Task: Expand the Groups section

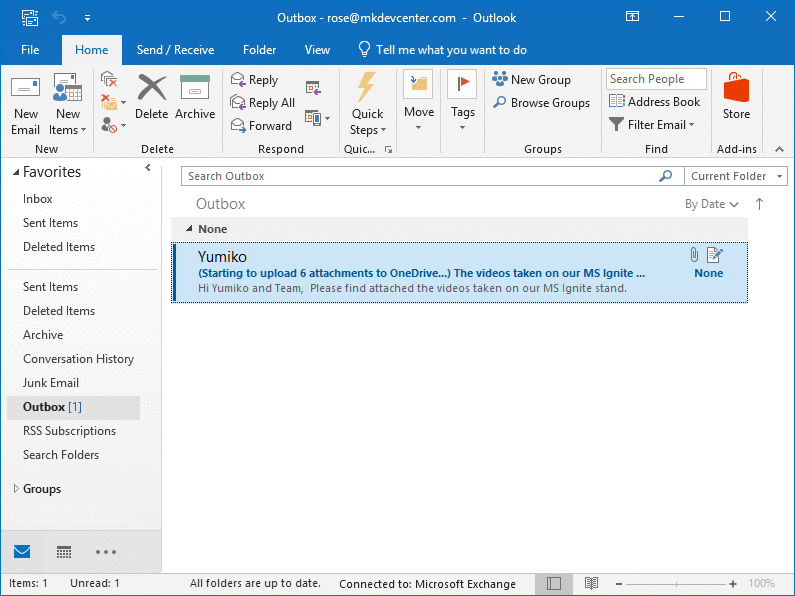Action: (16, 489)
